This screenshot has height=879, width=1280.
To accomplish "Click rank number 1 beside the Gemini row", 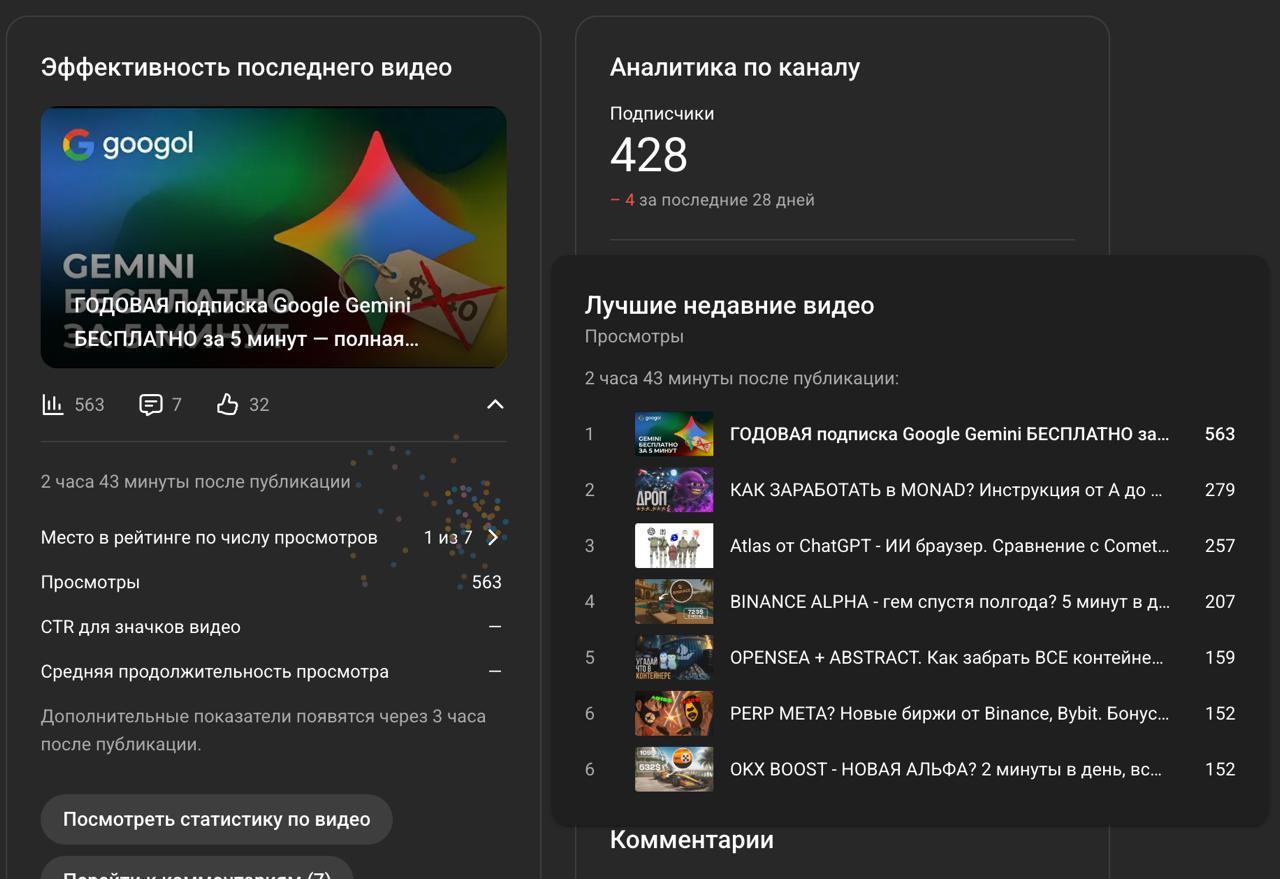I will (x=590, y=434).
